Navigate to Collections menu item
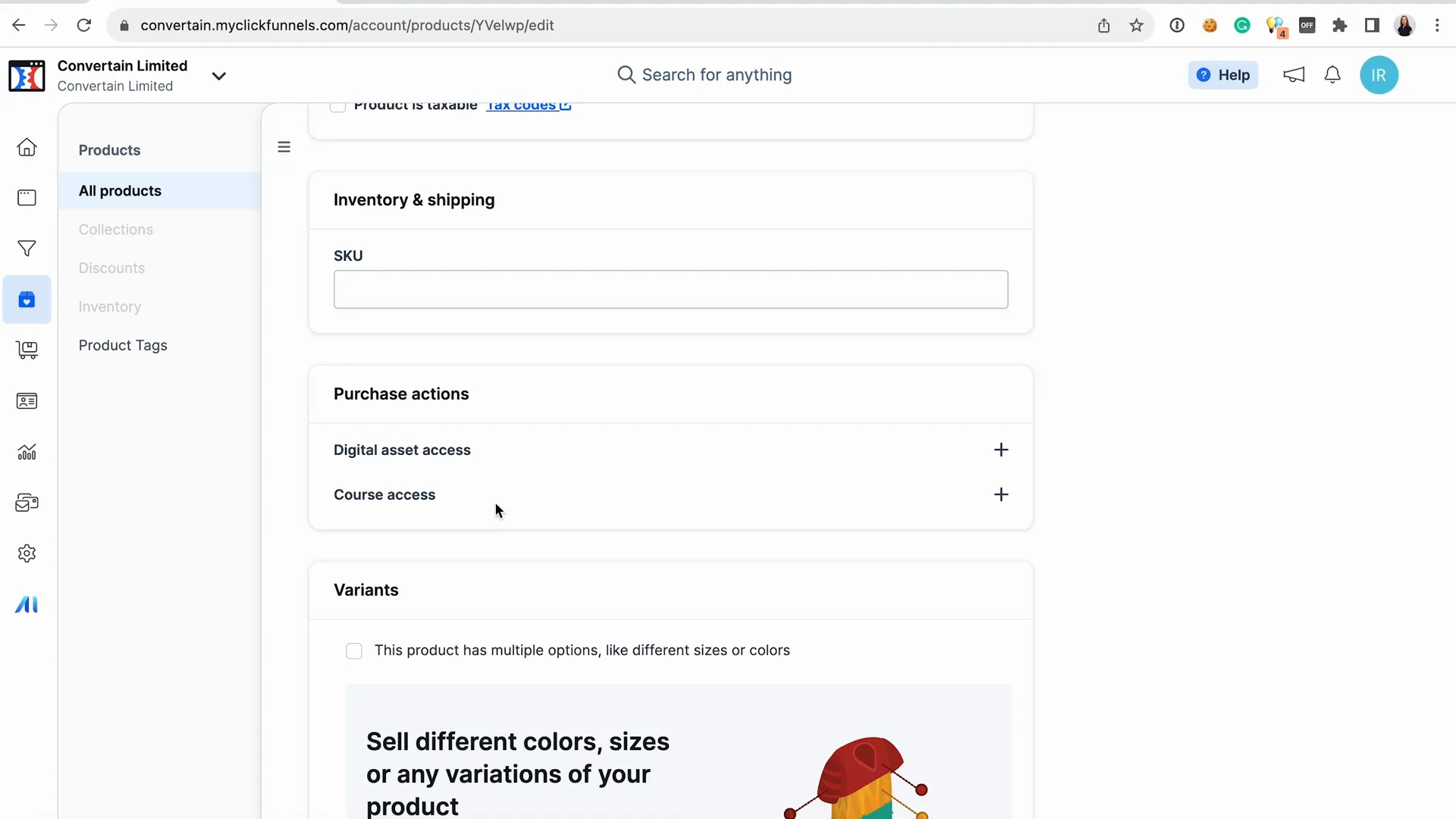This screenshot has height=819, width=1456. click(x=116, y=229)
